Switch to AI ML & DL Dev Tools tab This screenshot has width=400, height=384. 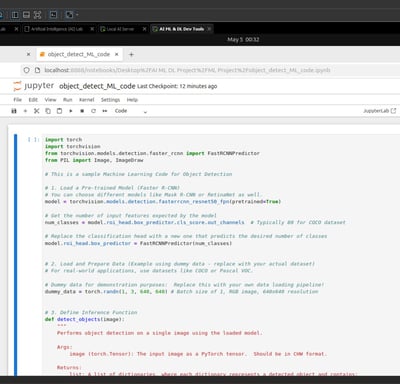tap(182, 29)
